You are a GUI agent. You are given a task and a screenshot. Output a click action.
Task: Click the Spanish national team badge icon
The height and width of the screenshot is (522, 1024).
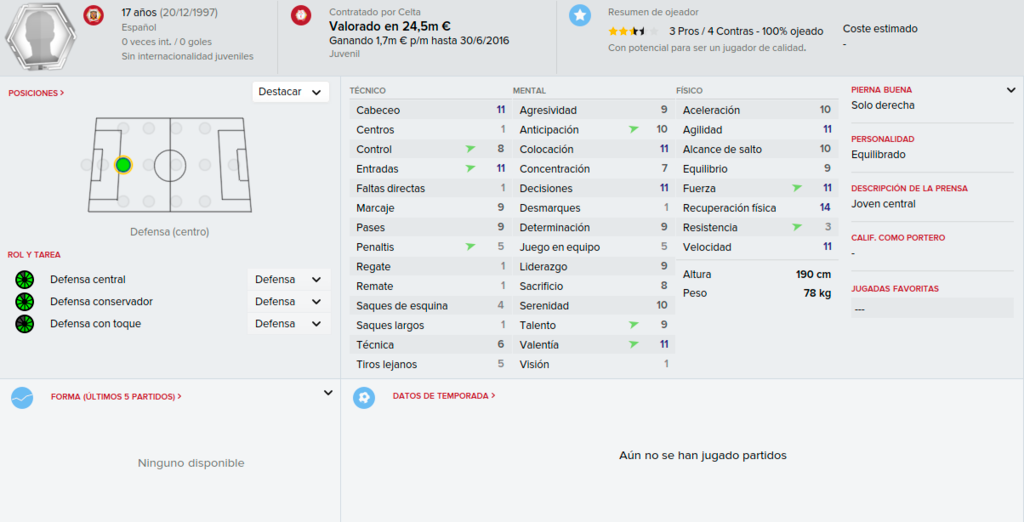pos(93,15)
